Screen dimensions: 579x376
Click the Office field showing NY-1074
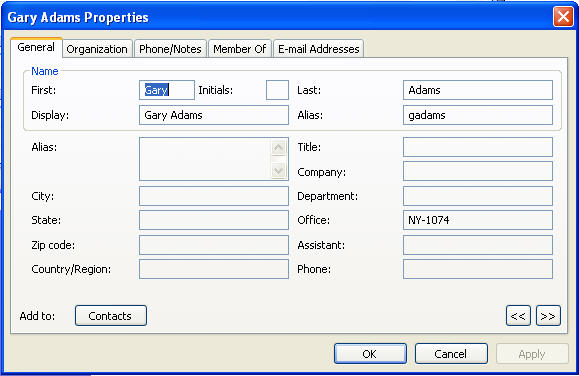(478, 220)
